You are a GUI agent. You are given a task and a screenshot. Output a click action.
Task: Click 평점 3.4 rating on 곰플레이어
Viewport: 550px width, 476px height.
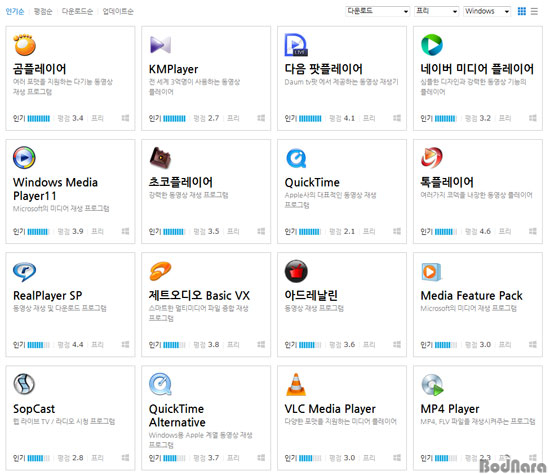click(71, 118)
